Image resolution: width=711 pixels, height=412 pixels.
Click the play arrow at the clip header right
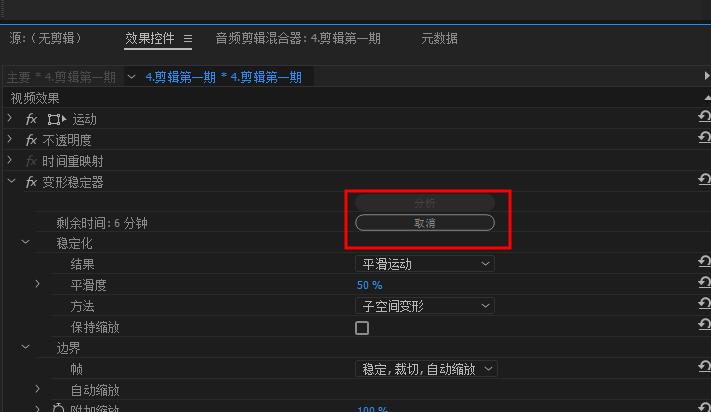point(707,76)
